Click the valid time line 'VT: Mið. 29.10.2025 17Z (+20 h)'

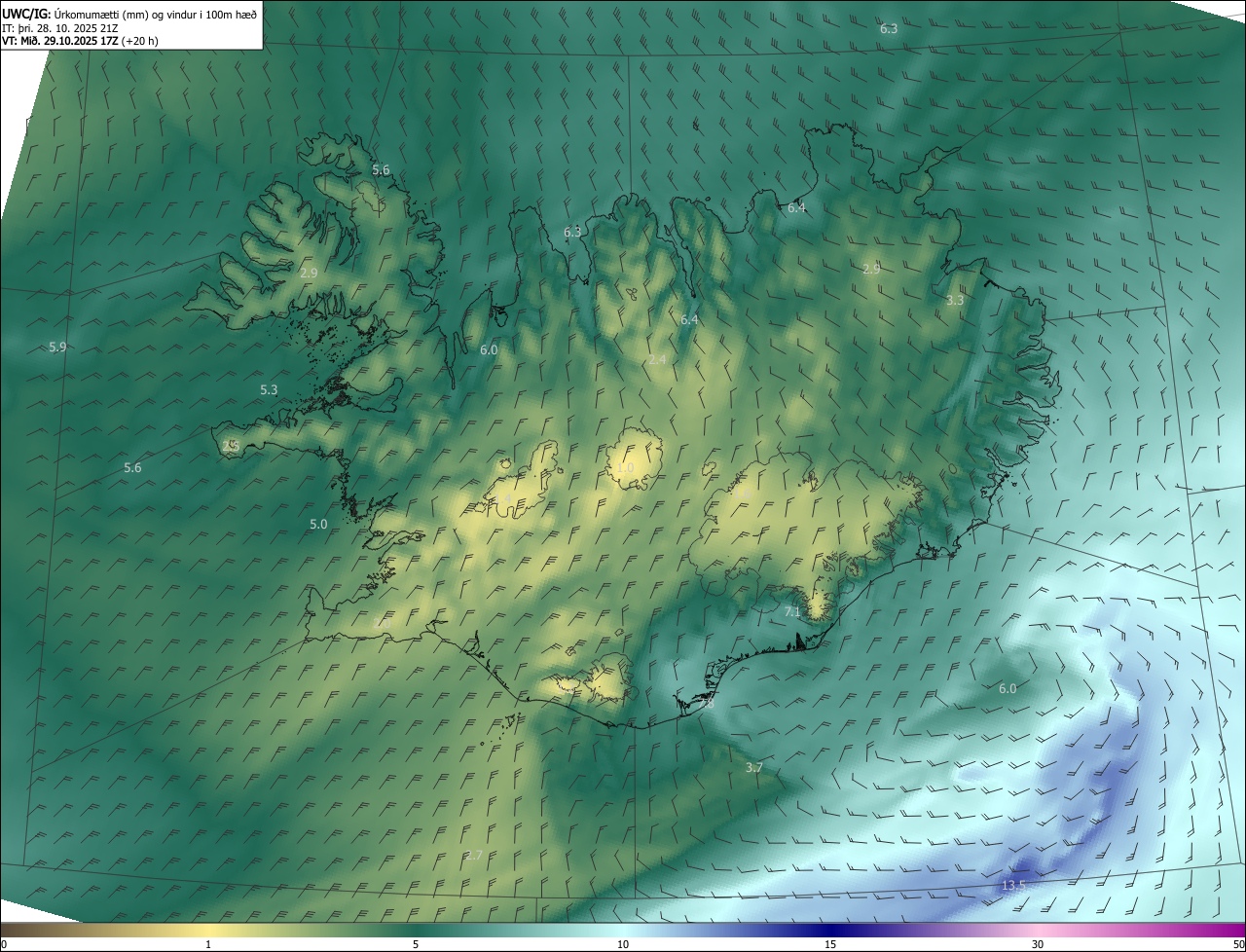(80, 41)
